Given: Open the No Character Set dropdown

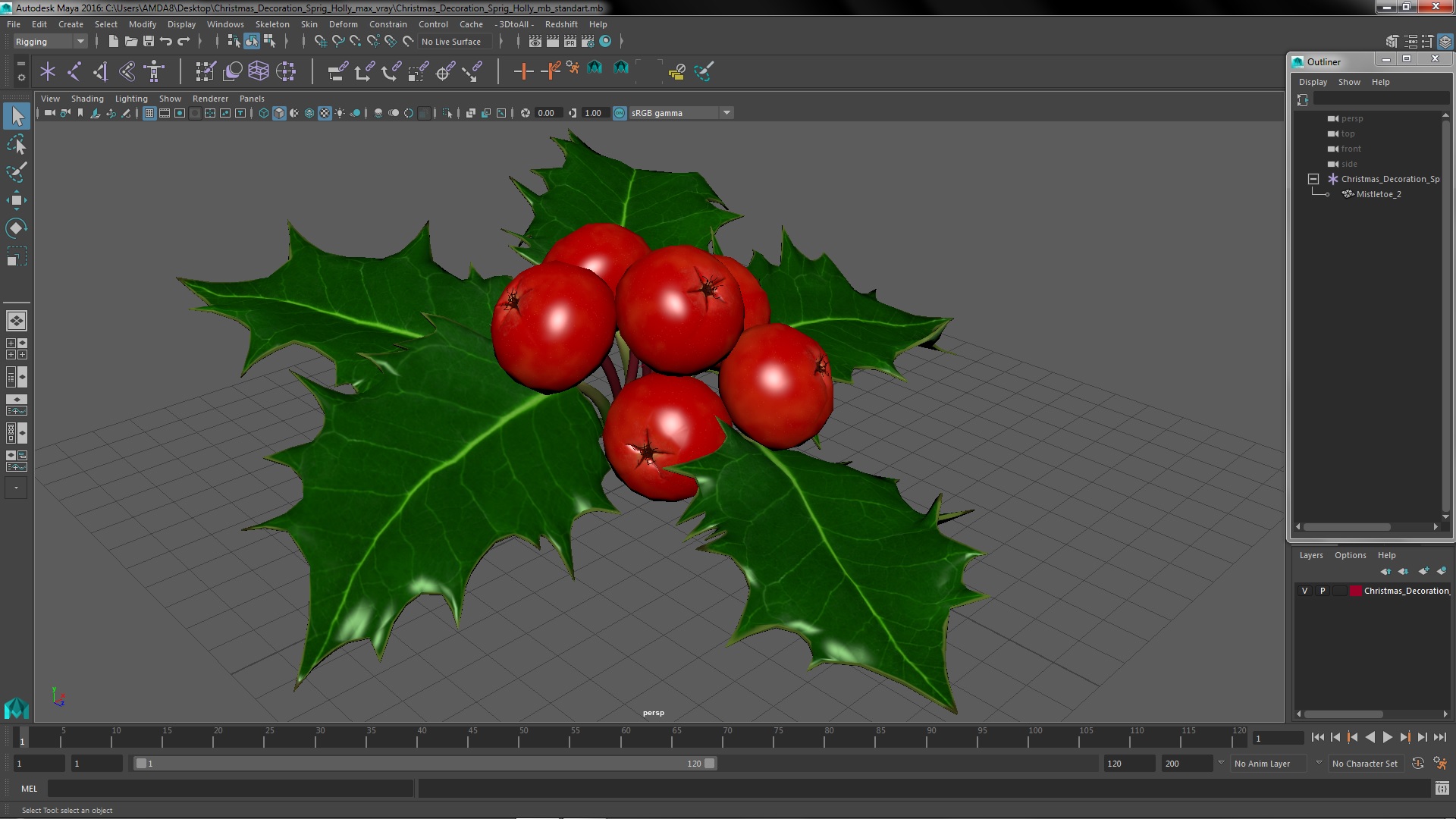Looking at the screenshot, I should point(1365,764).
